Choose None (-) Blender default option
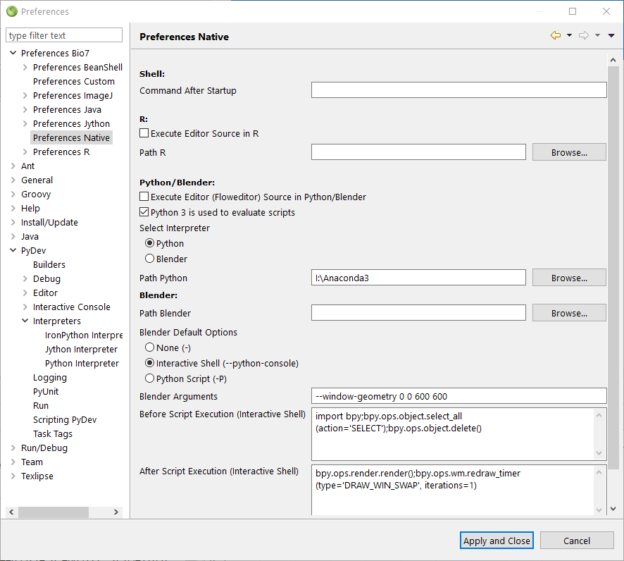The image size is (624, 561). [x=151, y=347]
